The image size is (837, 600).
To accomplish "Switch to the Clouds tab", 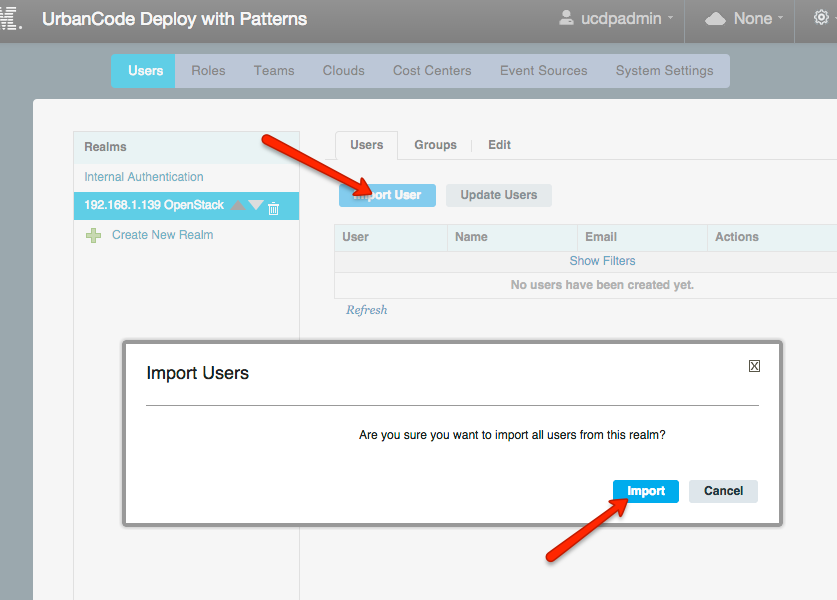I will pyautogui.click(x=343, y=70).
